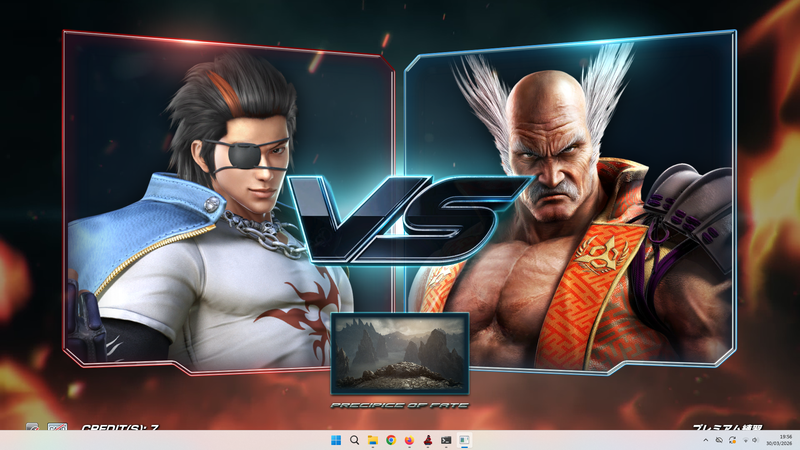This screenshot has width=800, height=450.
Task: Open the volume tray icon
Action: pyautogui.click(x=755, y=440)
